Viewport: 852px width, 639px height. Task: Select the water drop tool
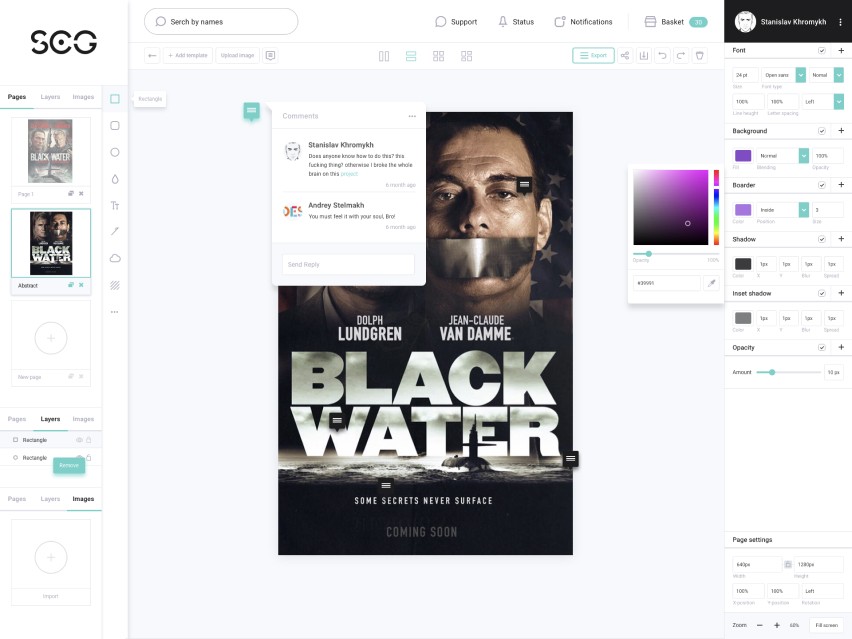click(115, 179)
